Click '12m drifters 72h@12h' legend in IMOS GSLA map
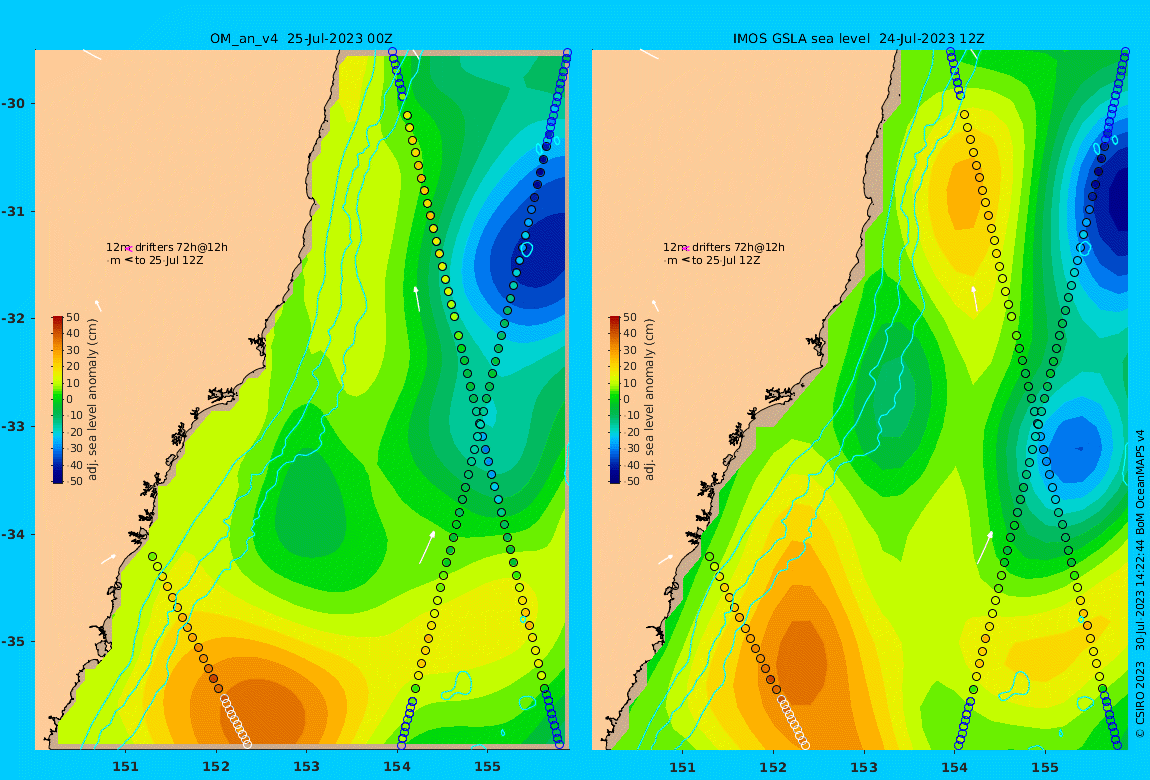1150x780 pixels. coord(724,247)
